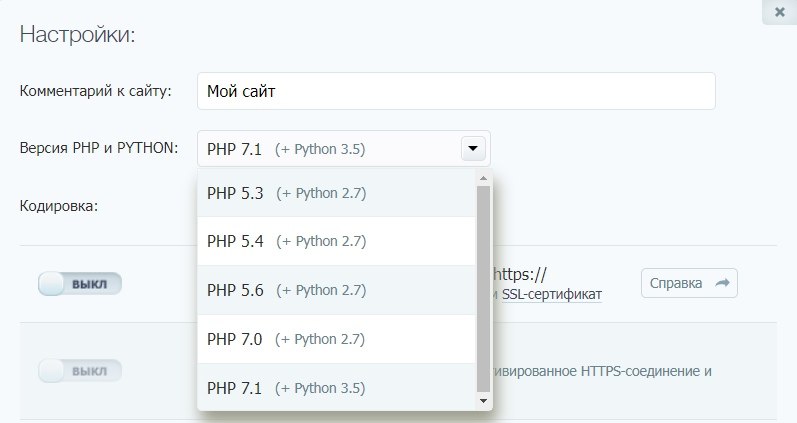Click the dropdown list scroll-down arrow
Viewport: 797px width, 423px height.
[x=484, y=400]
